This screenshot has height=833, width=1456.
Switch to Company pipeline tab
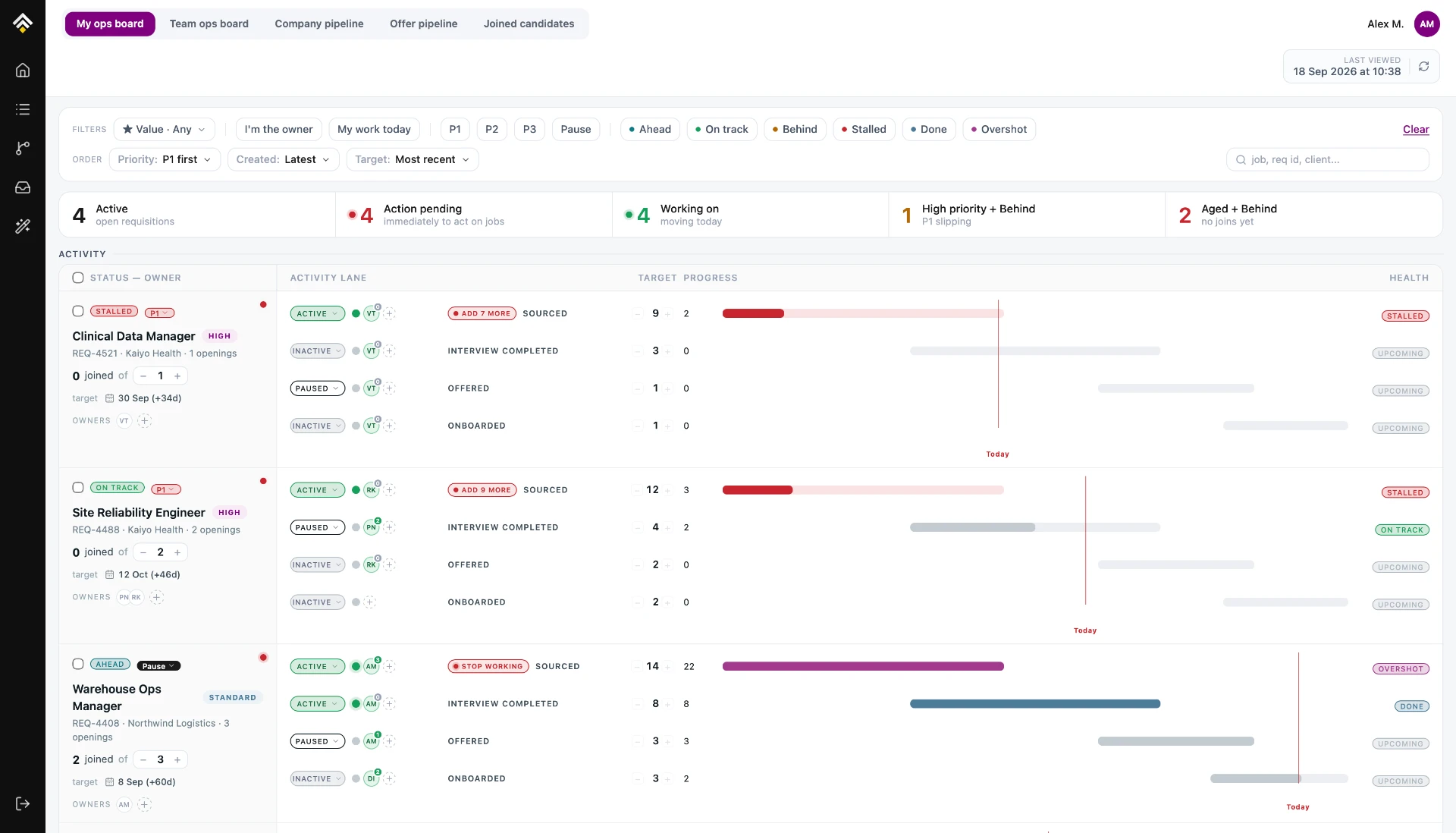319,24
